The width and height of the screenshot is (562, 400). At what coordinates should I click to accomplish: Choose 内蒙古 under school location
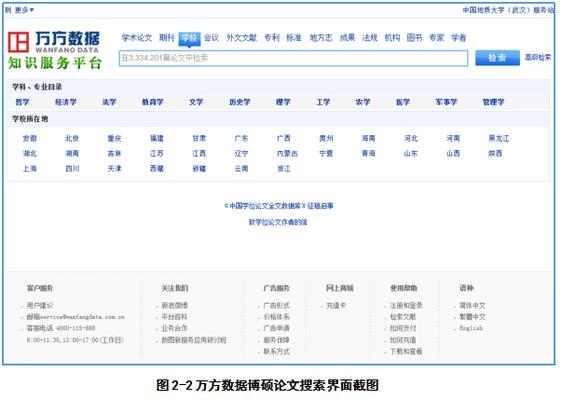[x=287, y=153]
